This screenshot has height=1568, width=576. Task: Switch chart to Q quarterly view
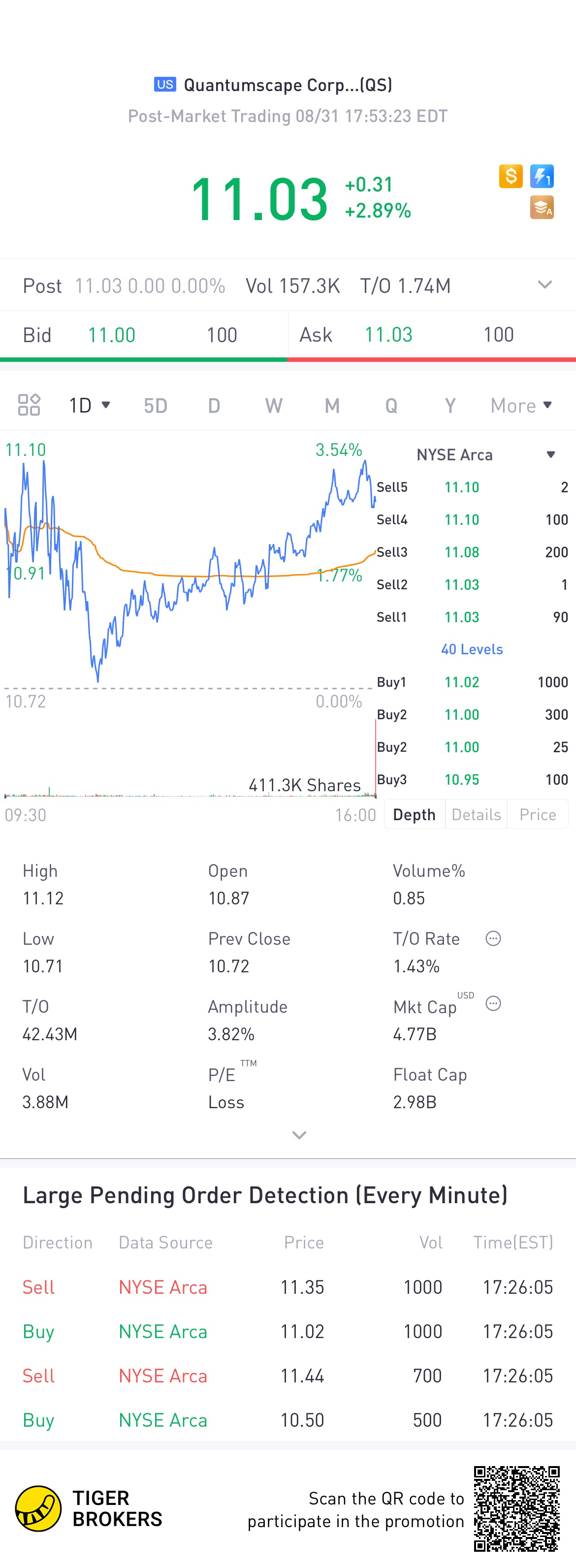pos(391,405)
